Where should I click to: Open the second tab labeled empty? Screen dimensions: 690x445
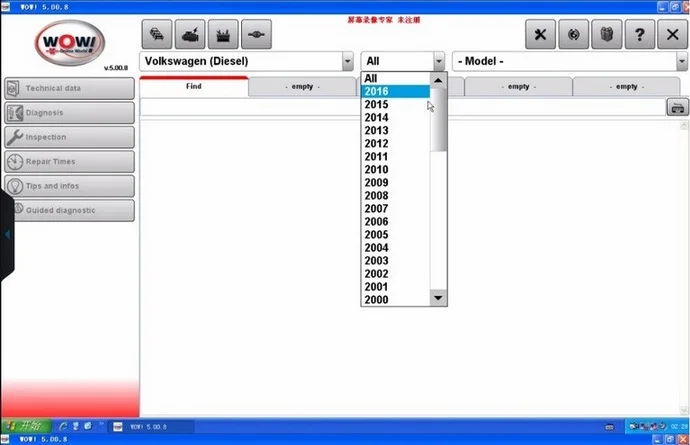302,87
